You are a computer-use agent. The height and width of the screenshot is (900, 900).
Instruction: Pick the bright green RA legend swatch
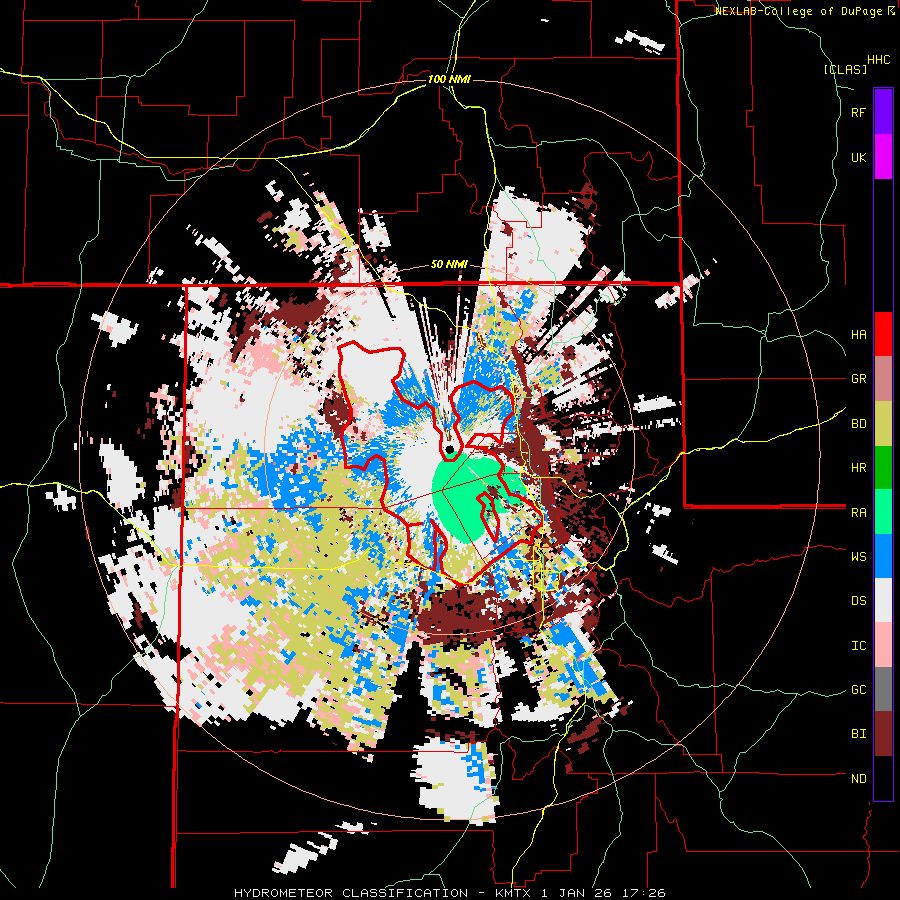click(x=883, y=512)
